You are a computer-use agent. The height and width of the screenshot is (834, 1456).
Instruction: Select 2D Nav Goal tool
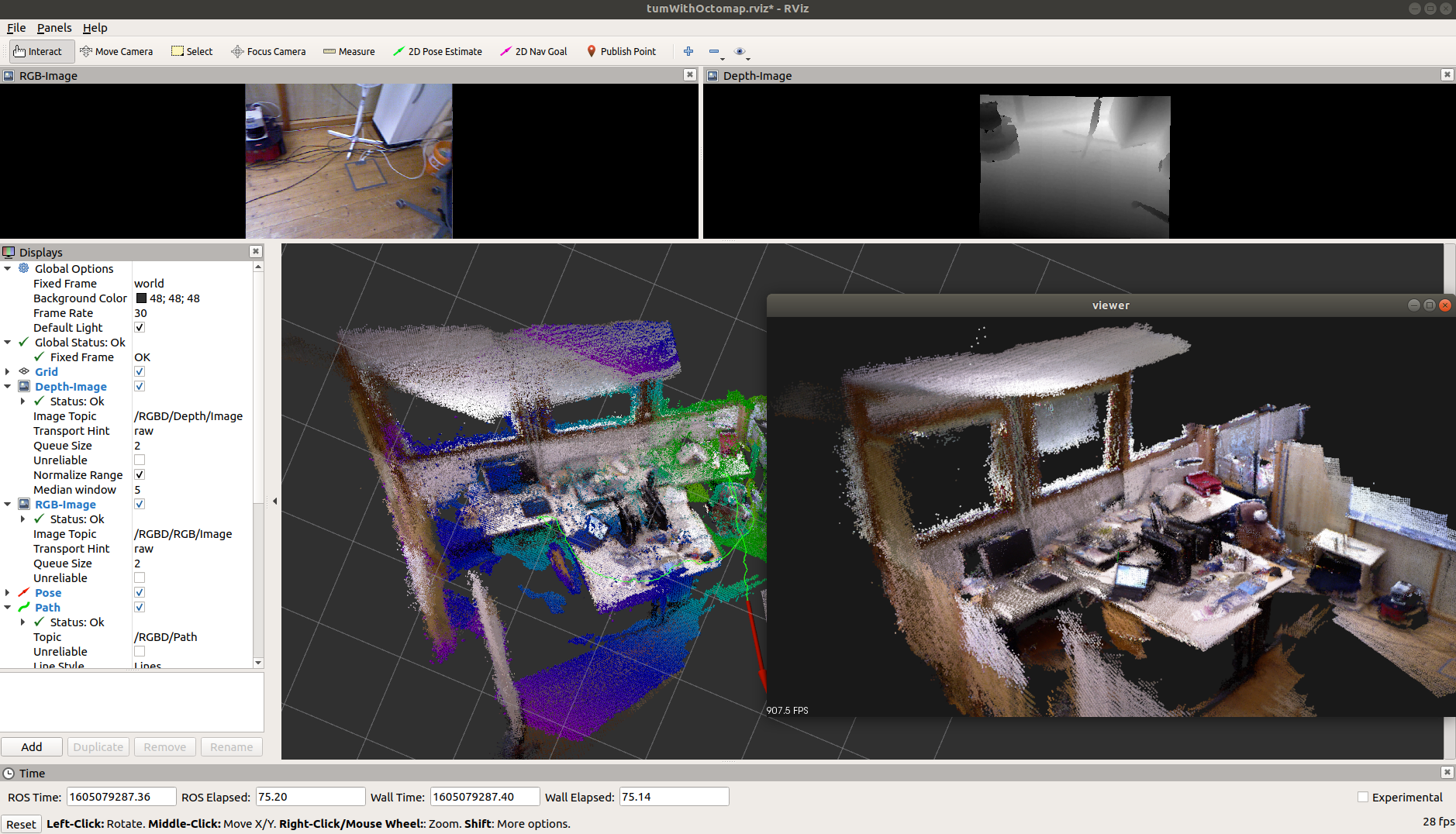pos(533,51)
